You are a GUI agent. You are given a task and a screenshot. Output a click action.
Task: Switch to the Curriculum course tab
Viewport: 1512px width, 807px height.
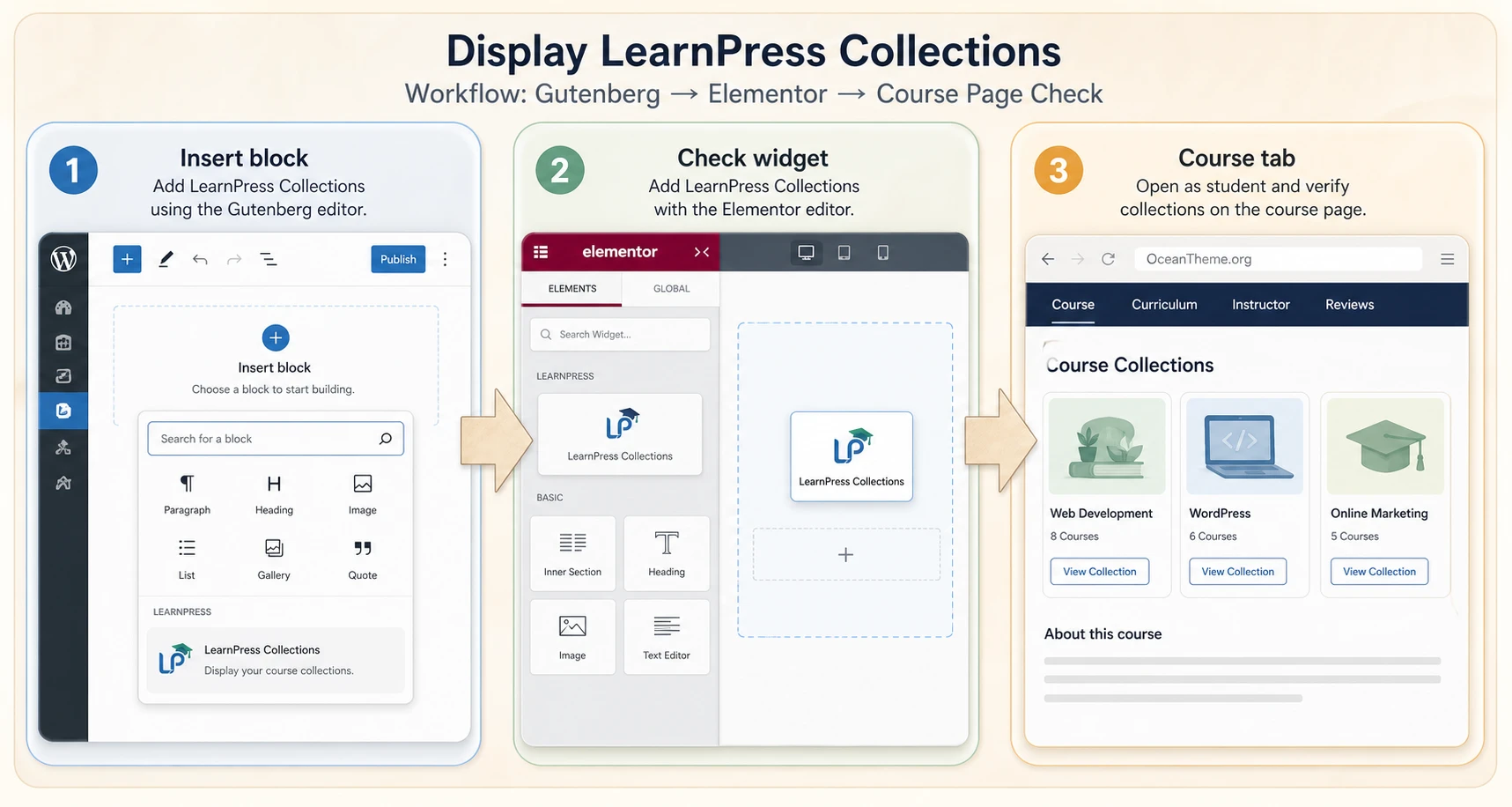pyautogui.click(x=1164, y=305)
